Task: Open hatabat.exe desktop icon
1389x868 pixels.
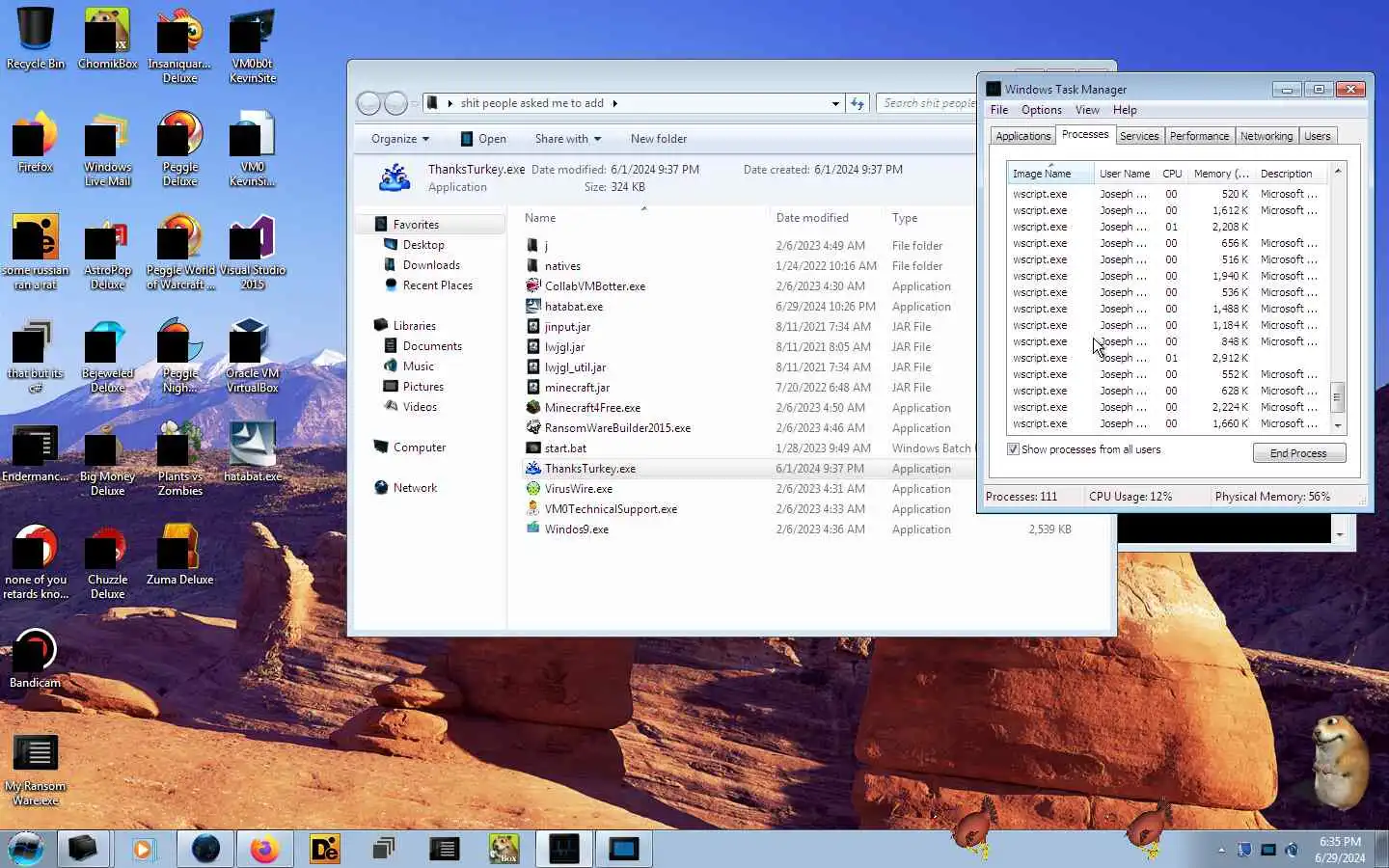Action: click(x=253, y=451)
